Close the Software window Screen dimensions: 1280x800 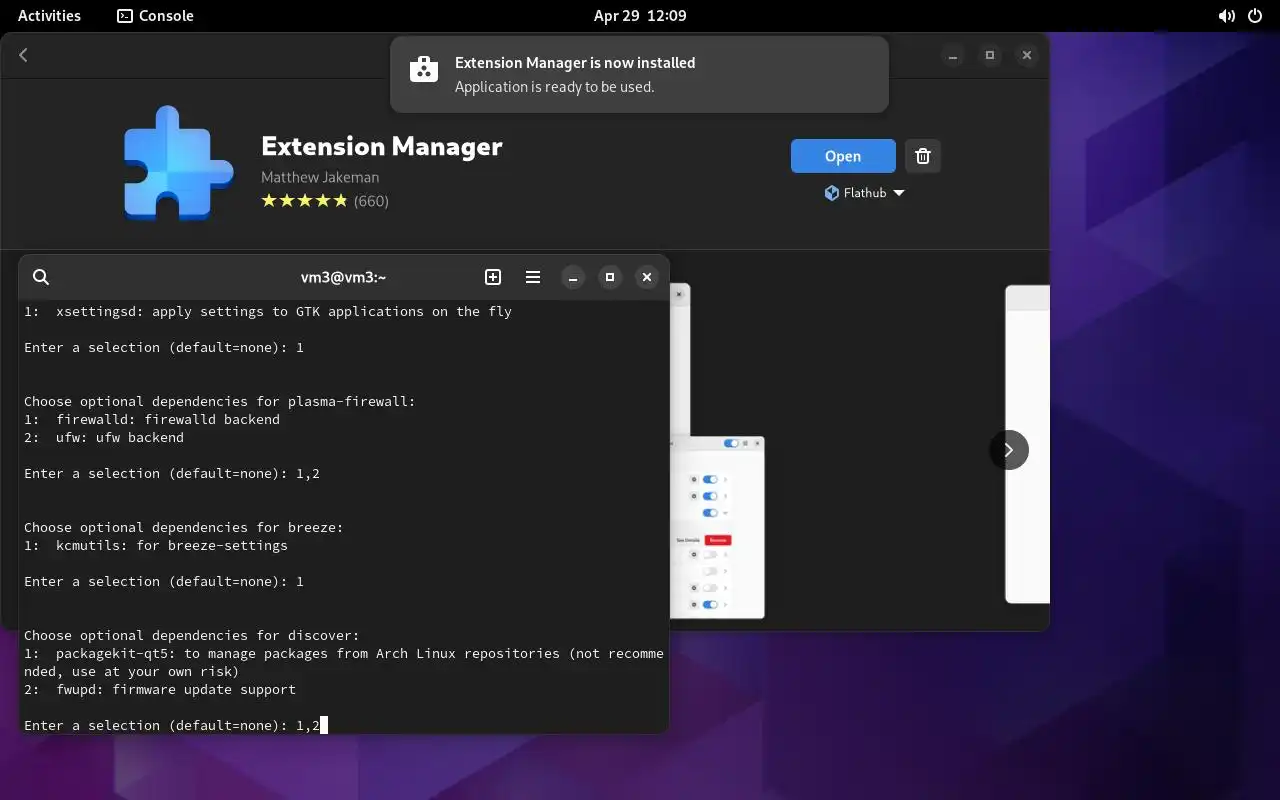point(1027,55)
